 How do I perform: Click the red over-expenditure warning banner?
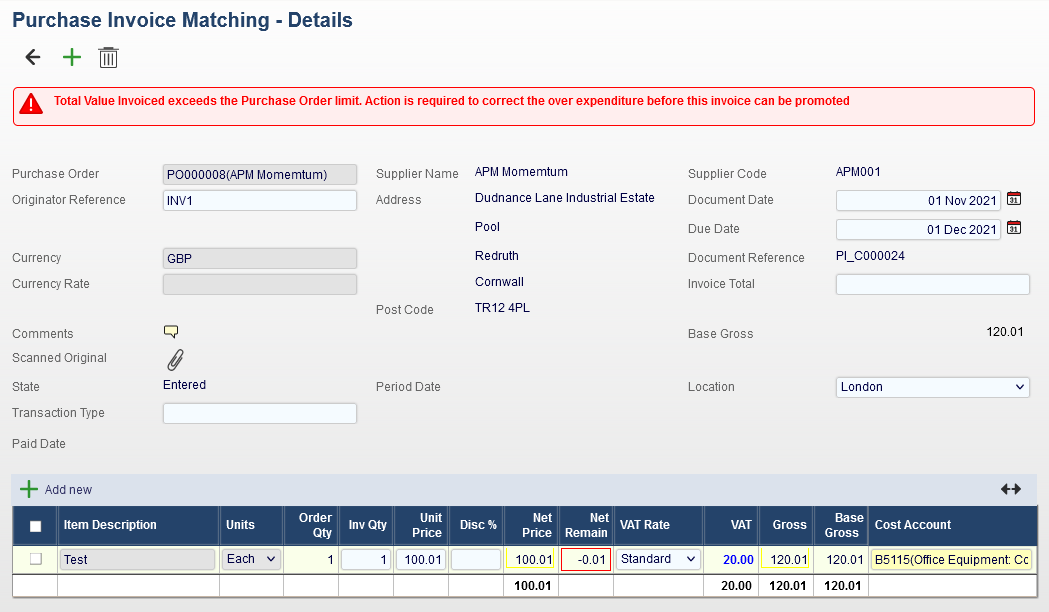pyautogui.click(x=524, y=105)
